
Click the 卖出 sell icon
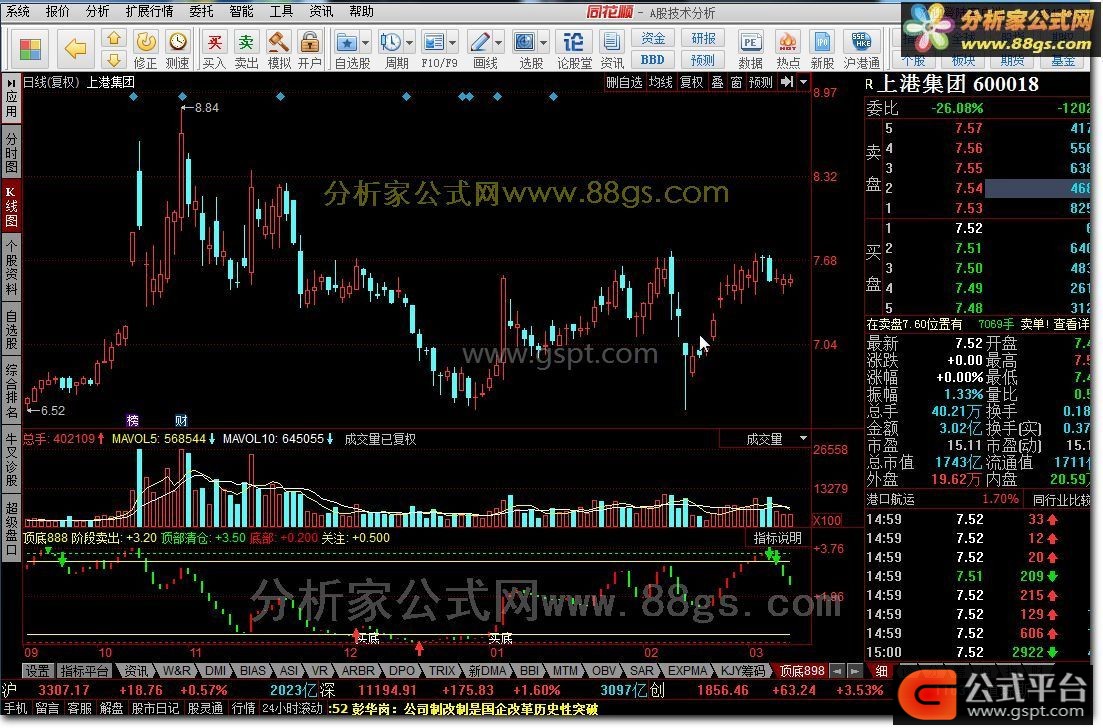[246, 49]
